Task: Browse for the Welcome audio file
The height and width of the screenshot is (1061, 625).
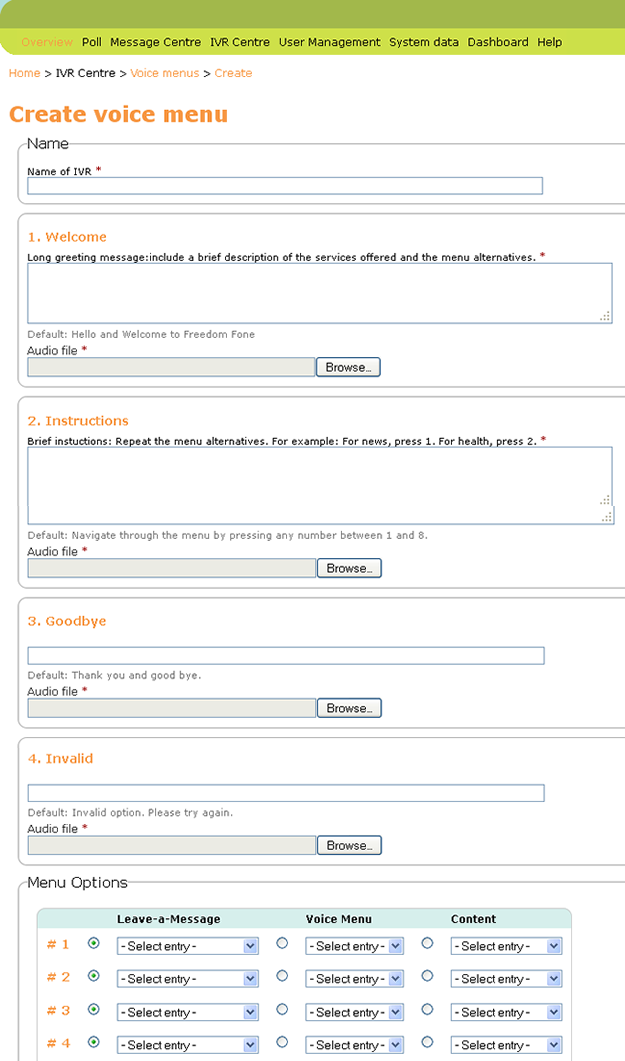Action: (x=348, y=367)
